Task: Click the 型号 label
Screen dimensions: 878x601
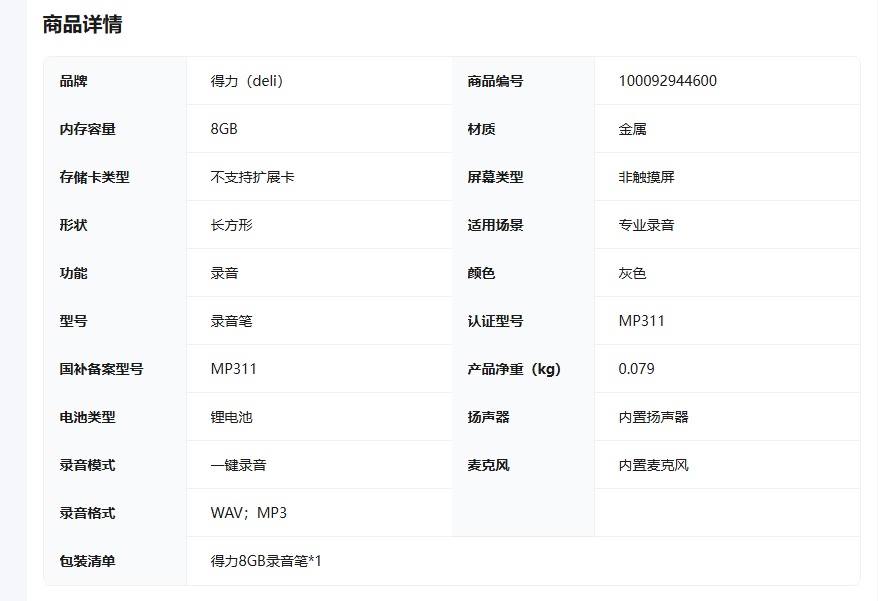Action: click(x=73, y=322)
